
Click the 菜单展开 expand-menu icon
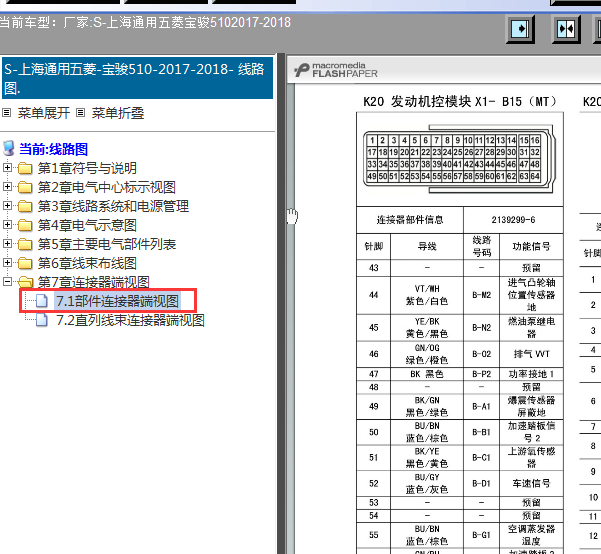click(7, 113)
